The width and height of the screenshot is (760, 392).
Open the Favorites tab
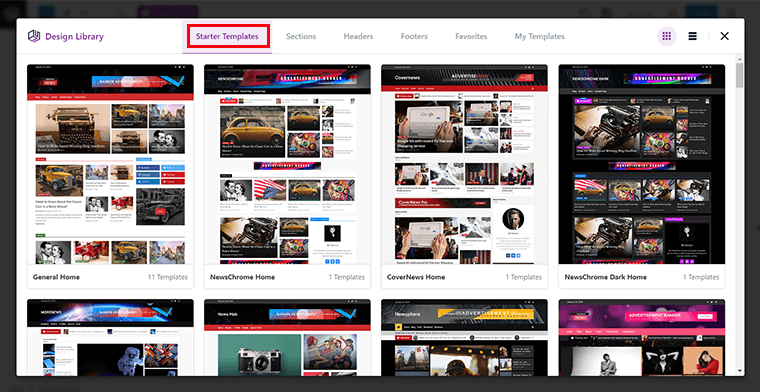pos(471,36)
